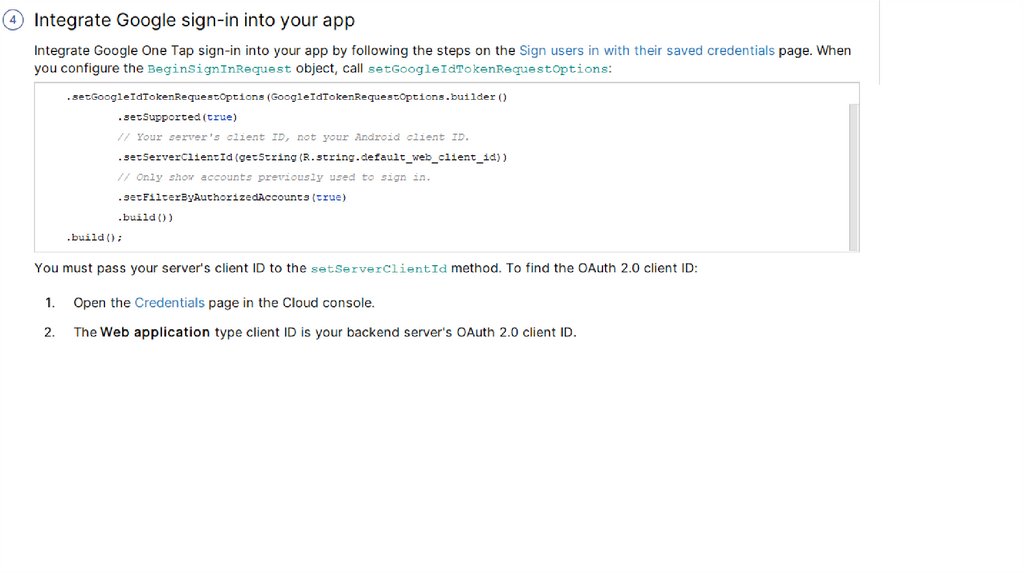Image resolution: width=1024 pixels, height=574 pixels.
Task: Follow the setGoogleIdTokenRequestOptions link in the paragraph
Action: (x=488, y=69)
